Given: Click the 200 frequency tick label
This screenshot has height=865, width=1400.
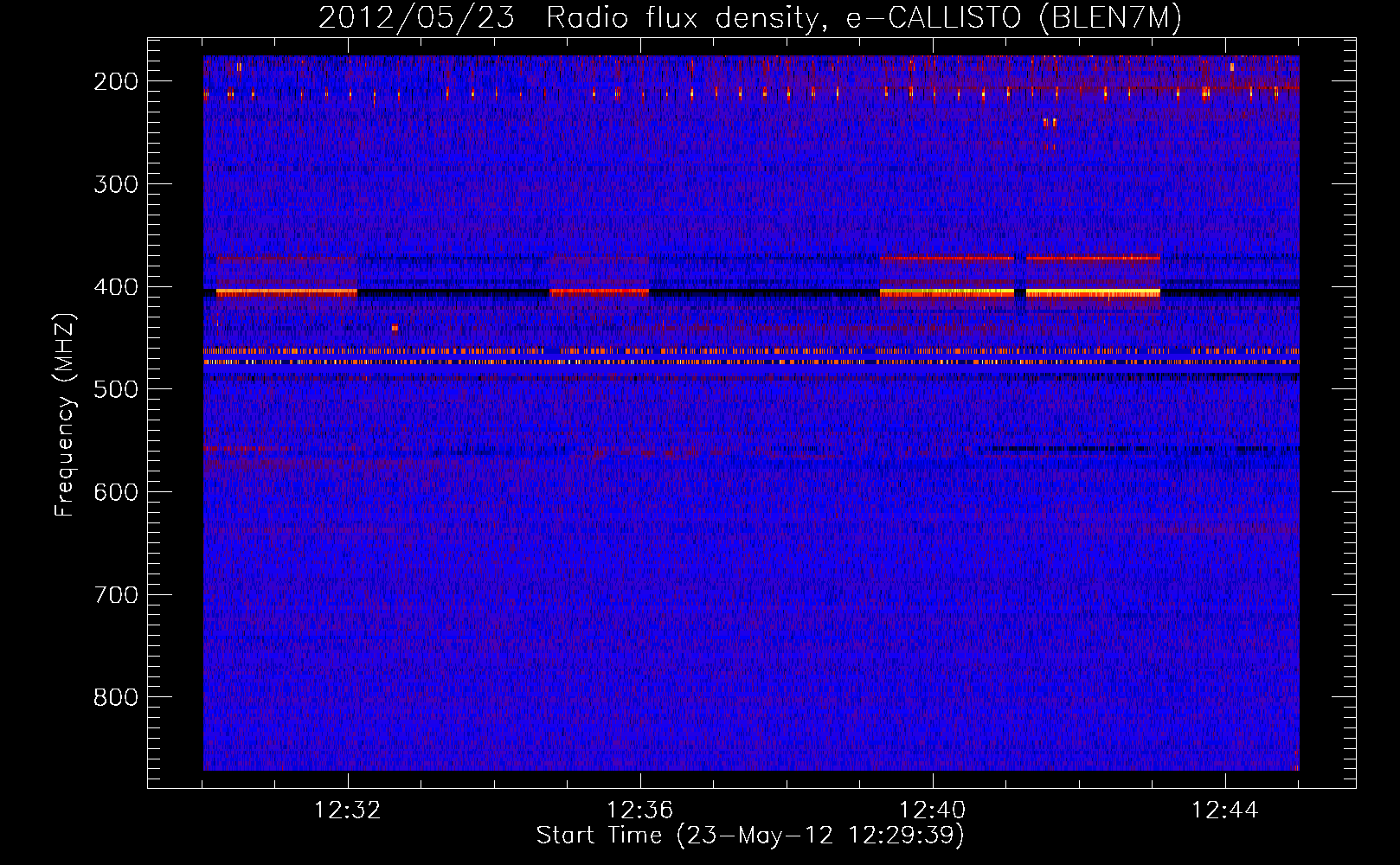Looking at the screenshot, I should [115, 81].
